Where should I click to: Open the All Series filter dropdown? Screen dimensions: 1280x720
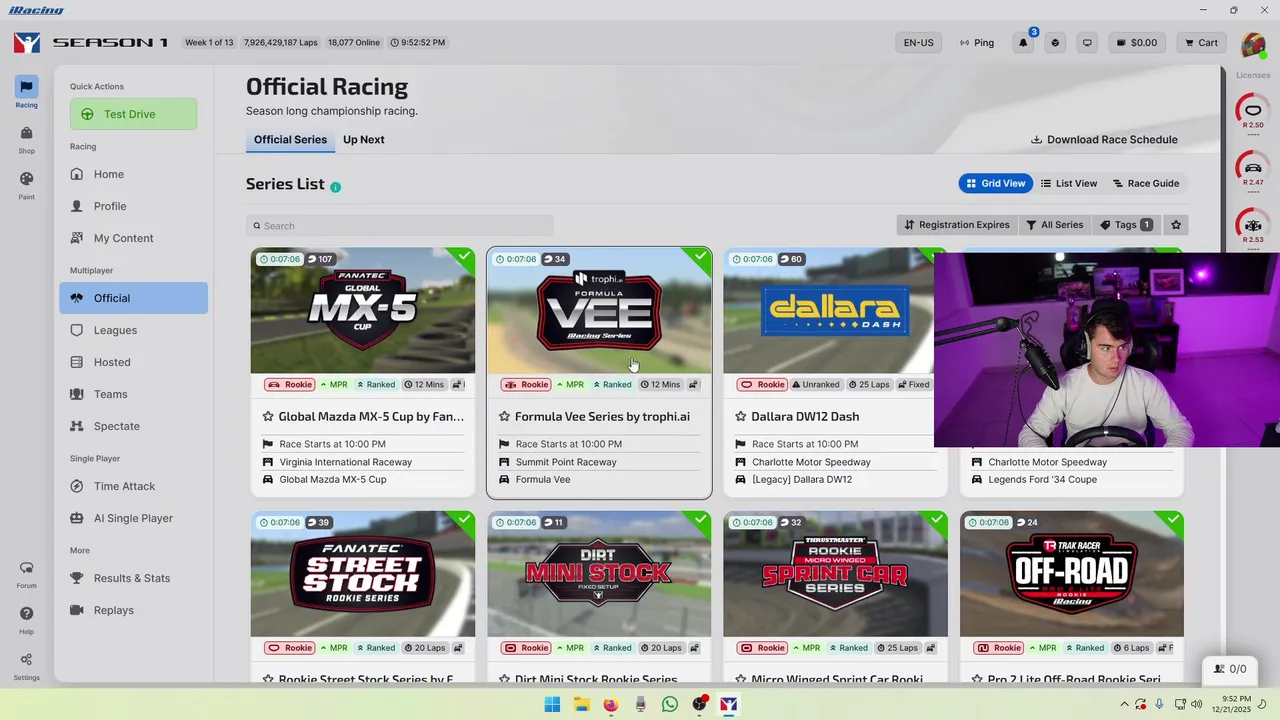(1055, 225)
